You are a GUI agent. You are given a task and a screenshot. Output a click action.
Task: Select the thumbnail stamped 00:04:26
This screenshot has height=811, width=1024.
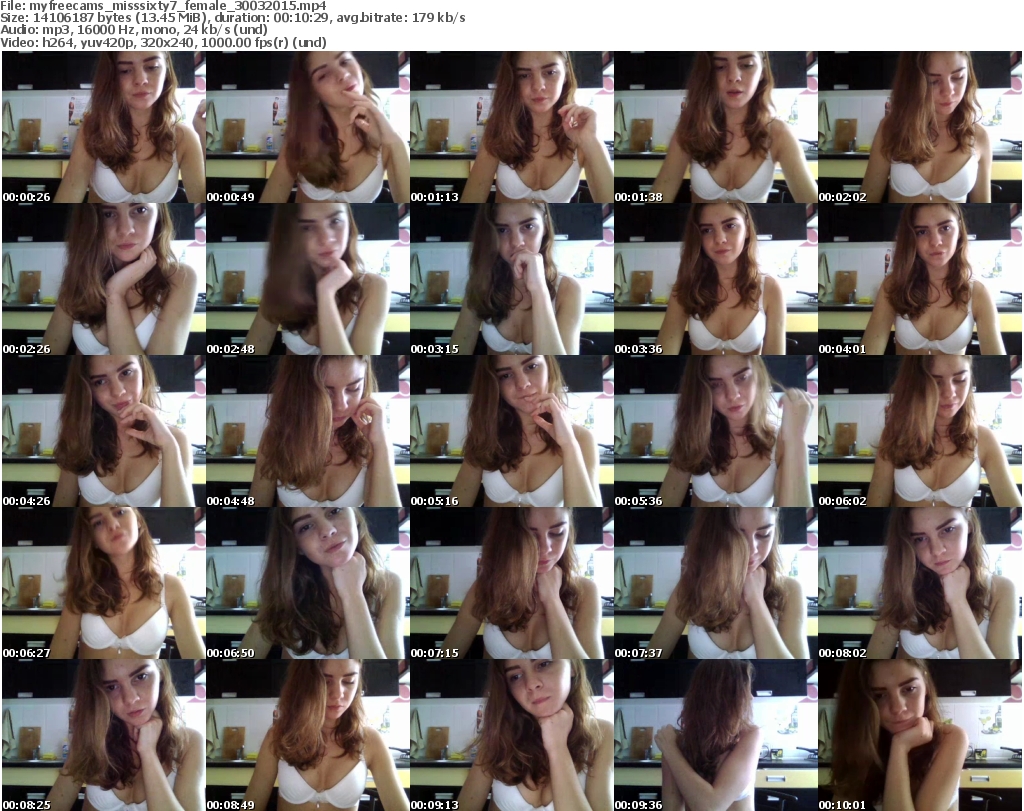[x=104, y=432]
